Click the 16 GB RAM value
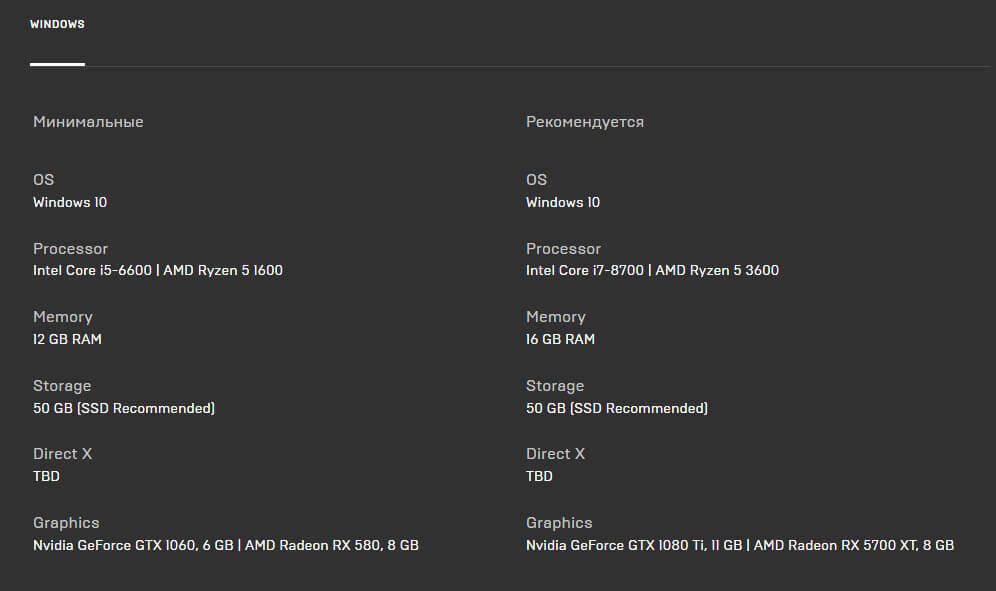The width and height of the screenshot is (996, 591). [560, 339]
